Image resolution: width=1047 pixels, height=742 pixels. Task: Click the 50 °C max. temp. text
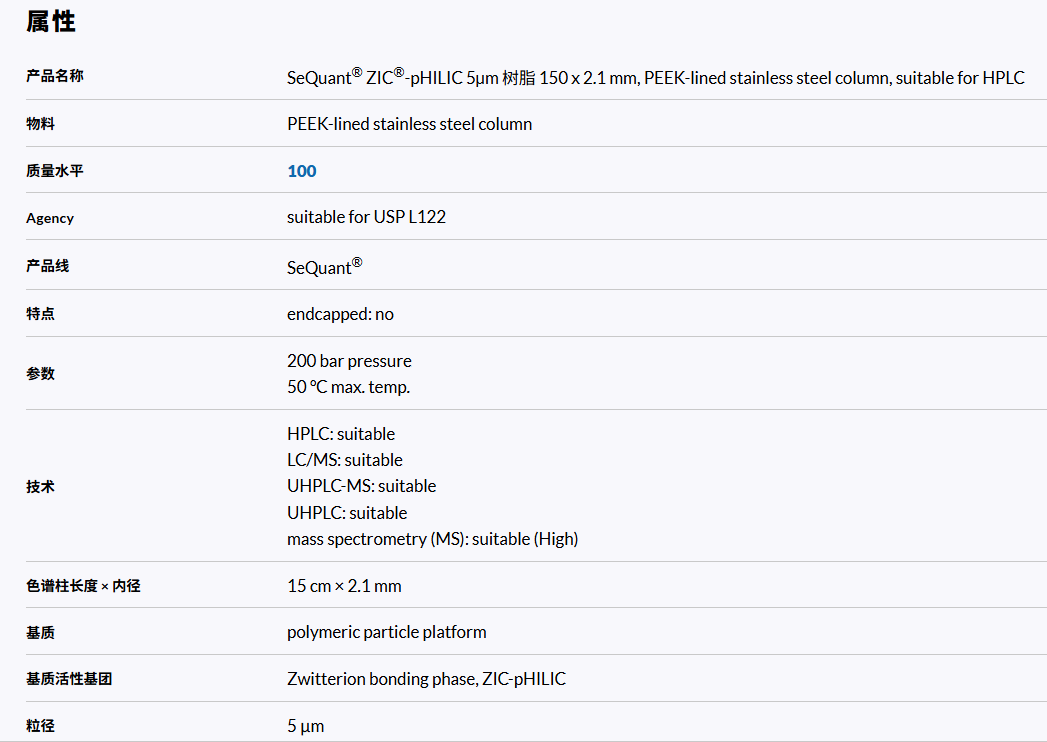click(x=348, y=387)
